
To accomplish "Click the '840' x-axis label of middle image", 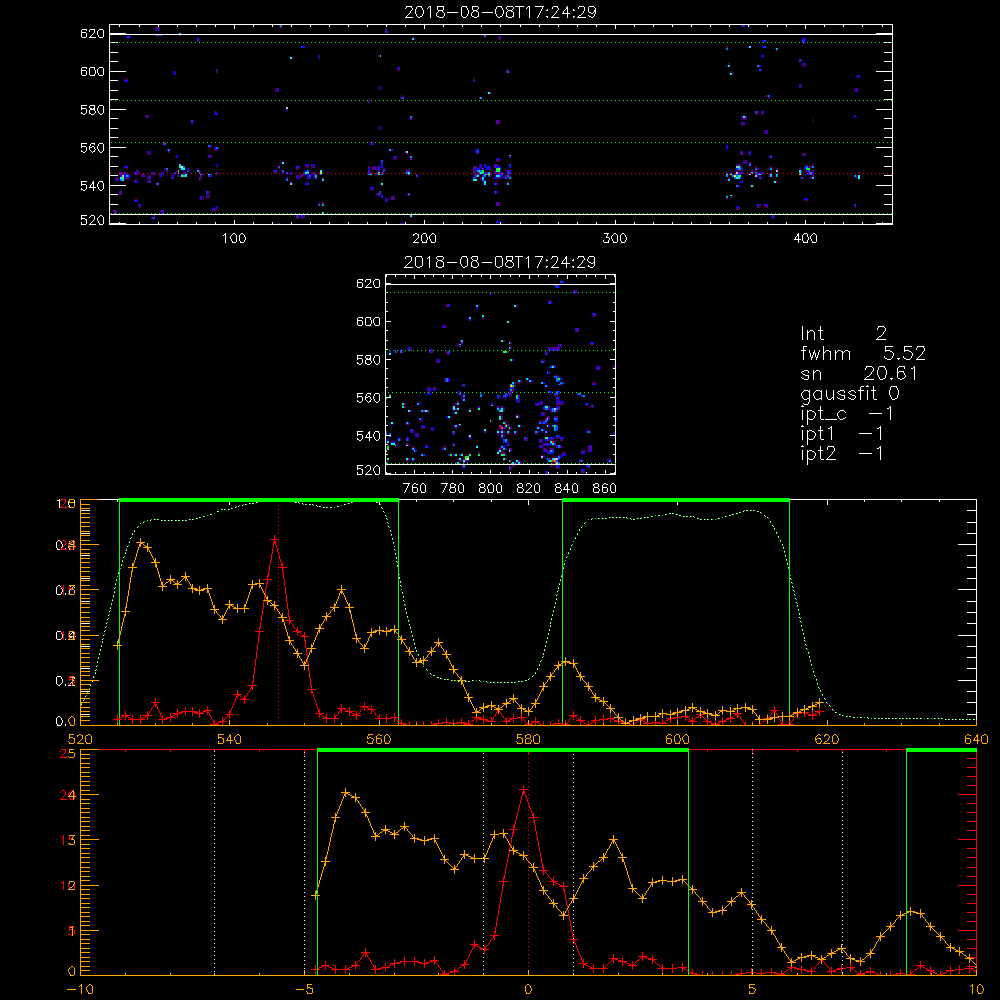I will pyautogui.click(x=566, y=489).
